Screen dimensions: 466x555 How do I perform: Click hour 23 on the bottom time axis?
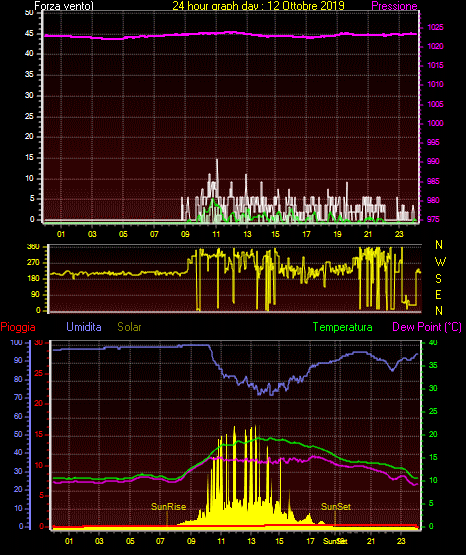click(401, 541)
